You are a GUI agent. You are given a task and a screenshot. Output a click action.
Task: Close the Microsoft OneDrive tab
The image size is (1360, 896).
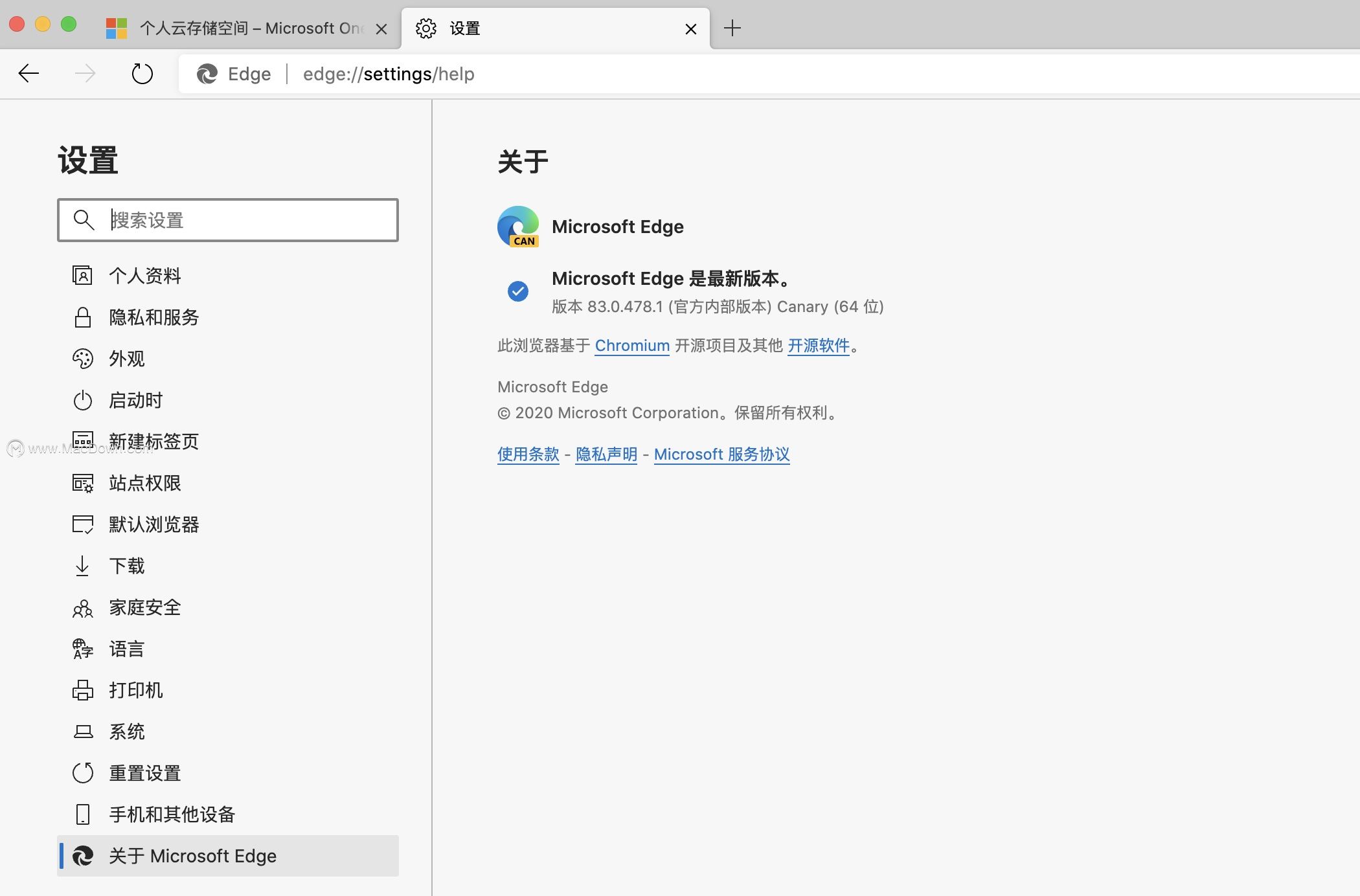[381, 28]
